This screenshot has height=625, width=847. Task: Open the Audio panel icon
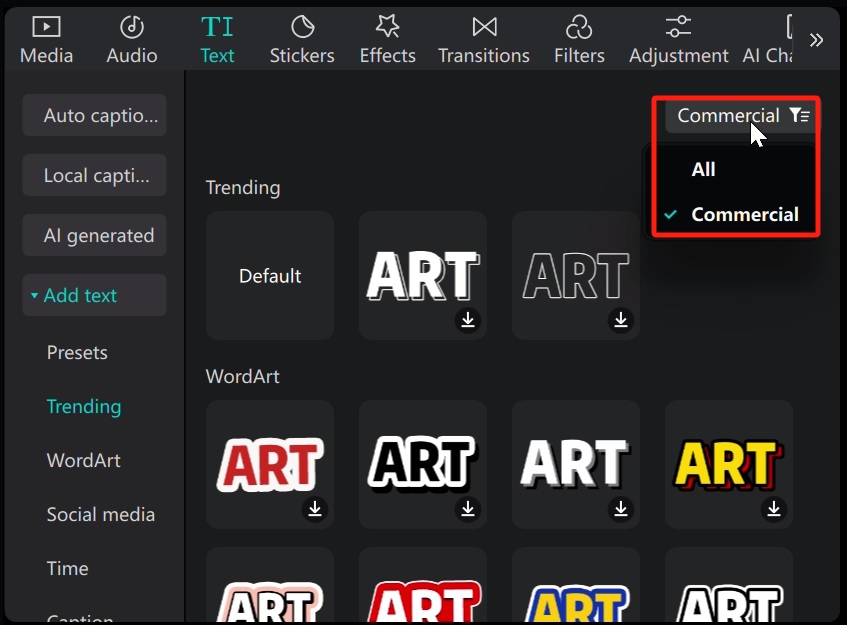[132, 28]
